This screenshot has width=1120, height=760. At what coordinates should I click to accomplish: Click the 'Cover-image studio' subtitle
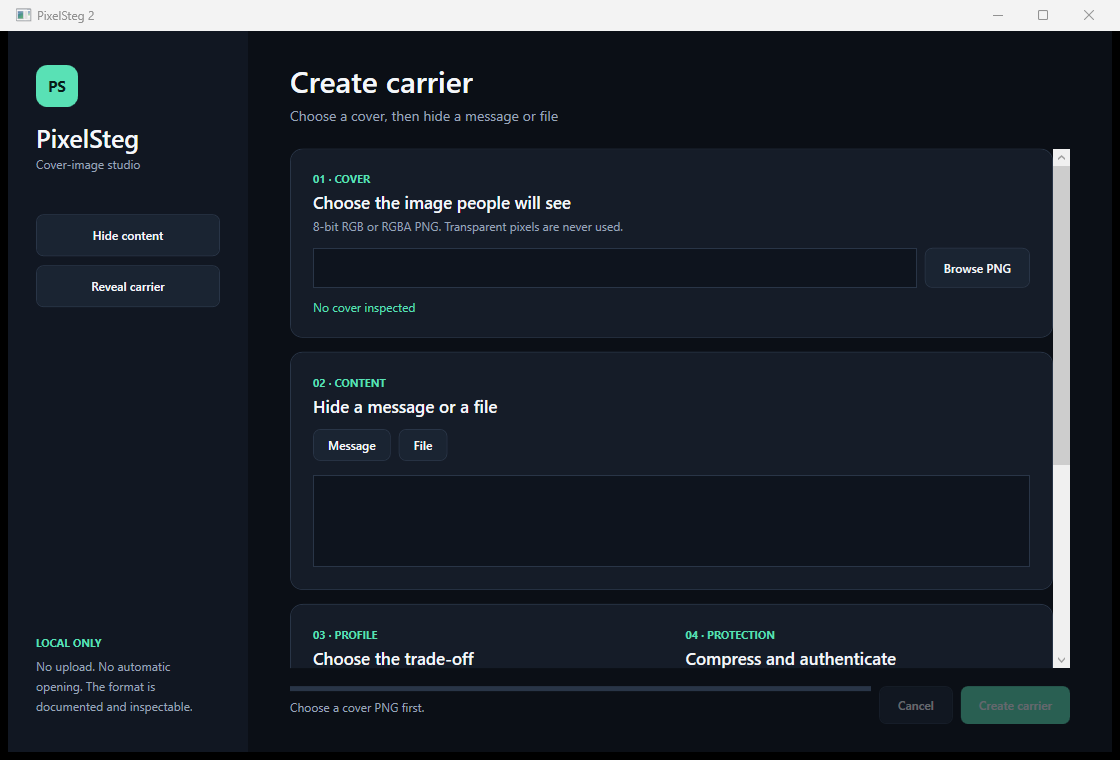(x=88, y=165)
